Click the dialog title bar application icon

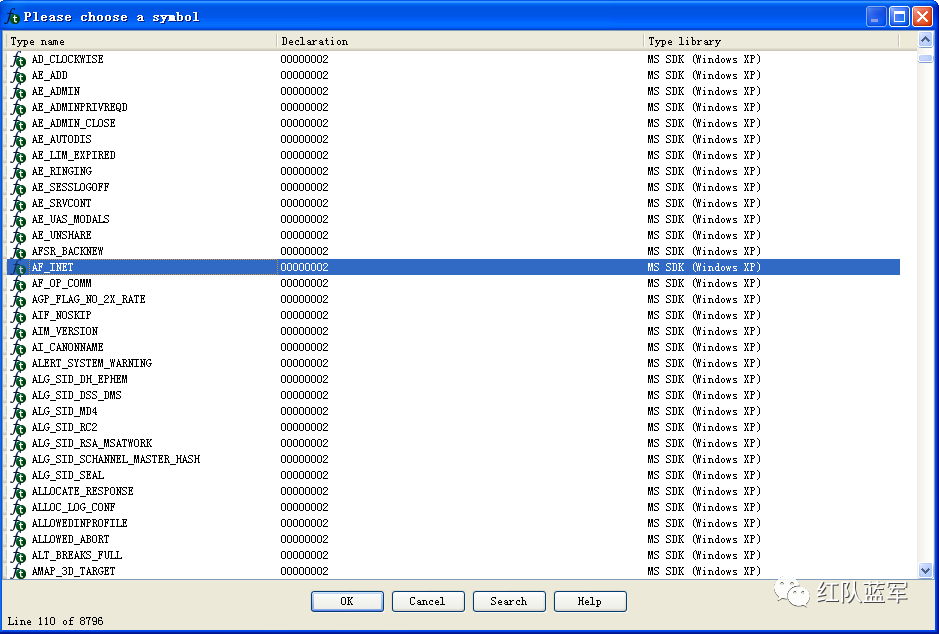(12, 17)
